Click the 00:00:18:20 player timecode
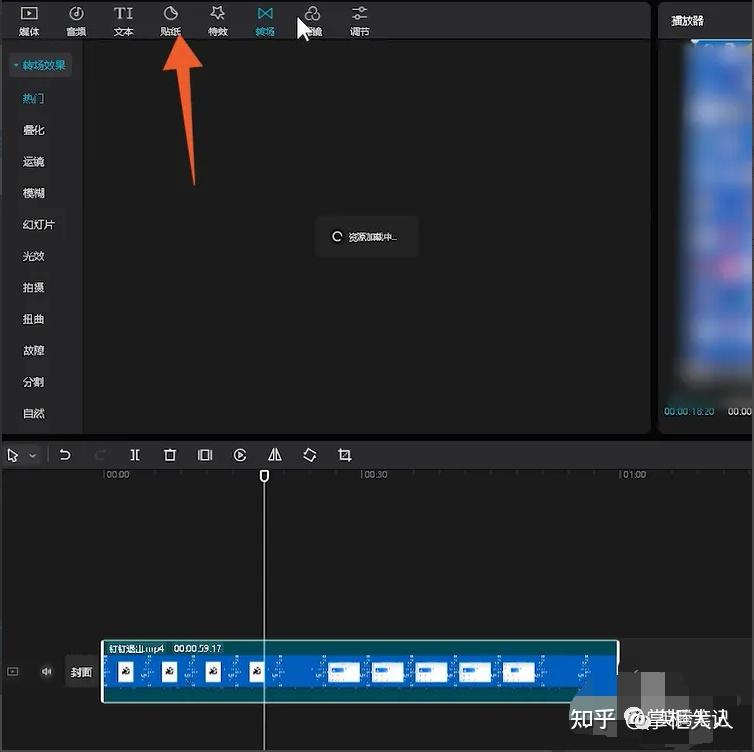 point(689,412)
